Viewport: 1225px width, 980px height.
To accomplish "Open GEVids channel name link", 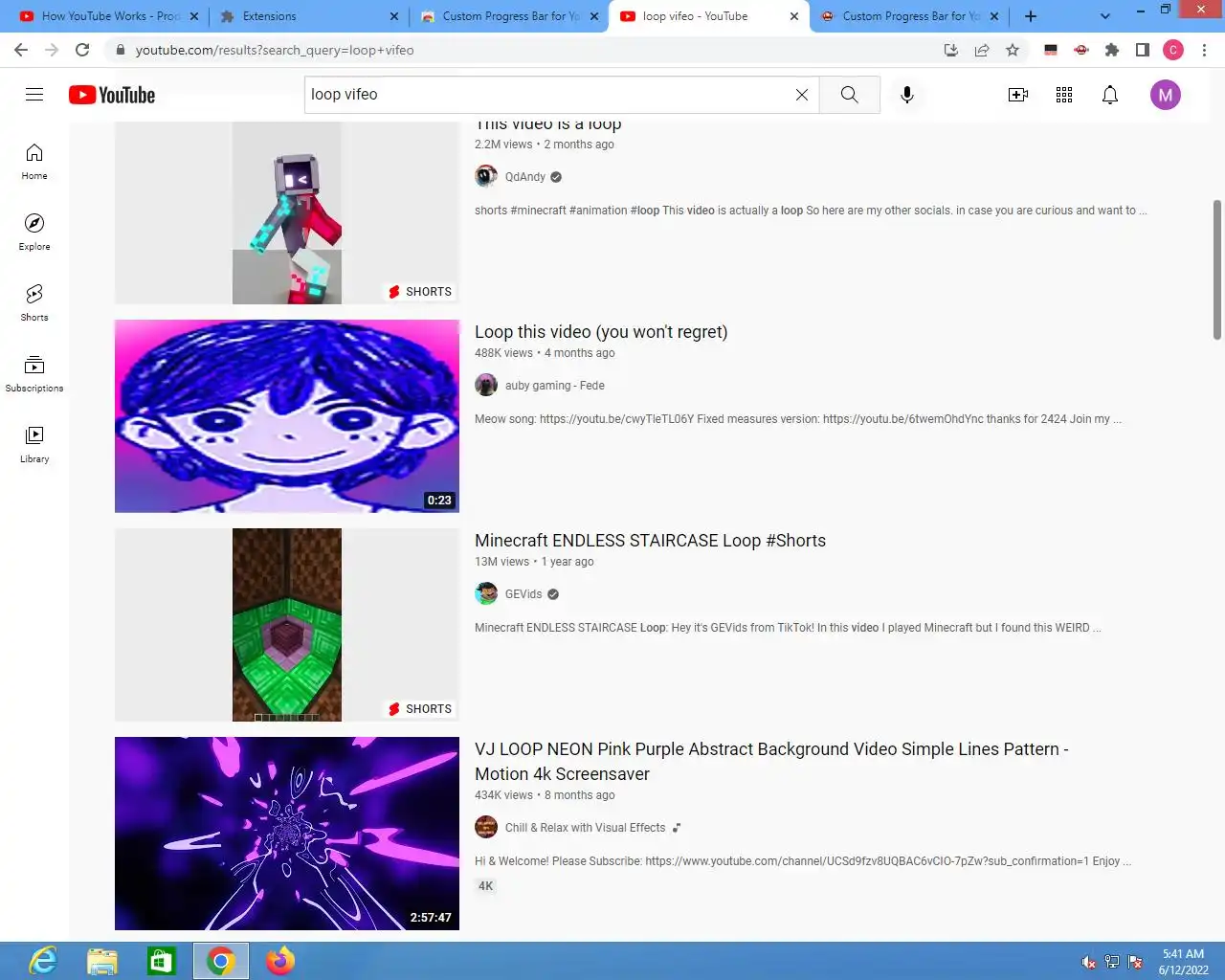I will coord(523,594).
